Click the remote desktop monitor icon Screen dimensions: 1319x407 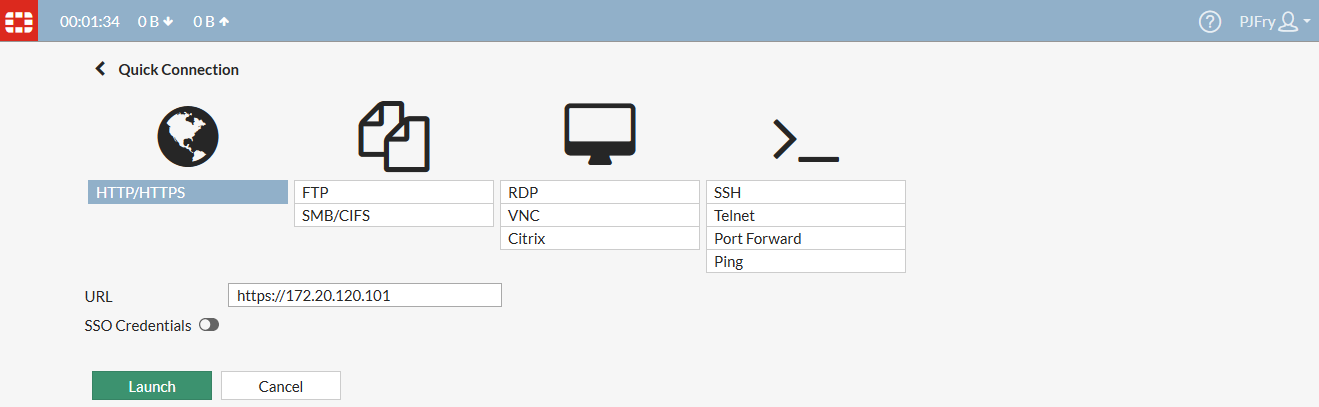[600, 133]
